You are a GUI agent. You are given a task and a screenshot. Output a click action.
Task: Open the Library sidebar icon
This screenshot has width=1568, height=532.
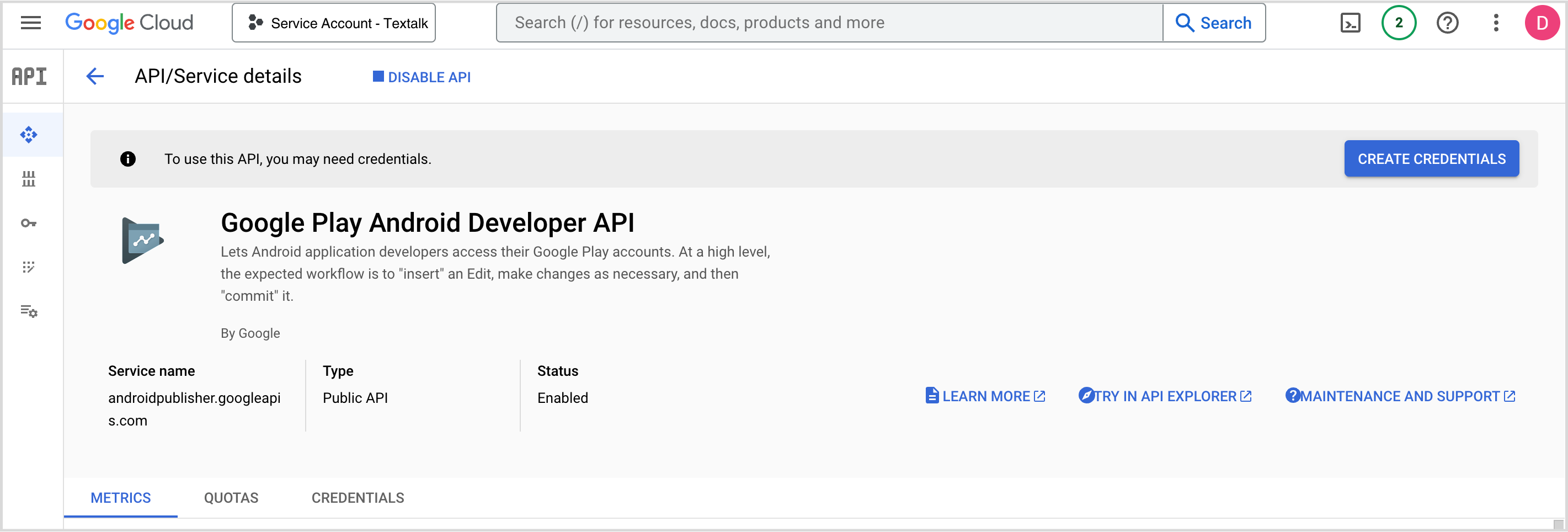29,179
